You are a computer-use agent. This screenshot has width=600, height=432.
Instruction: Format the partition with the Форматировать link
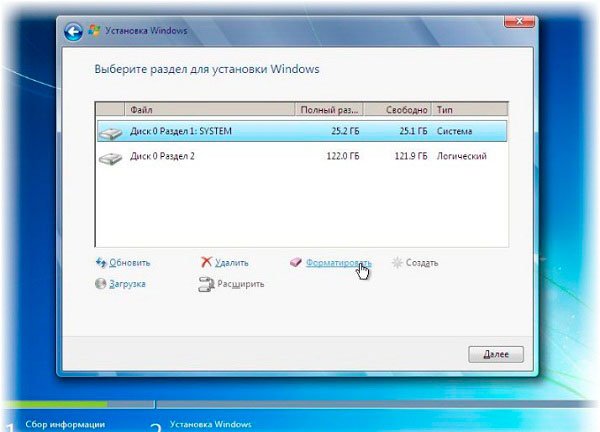click(339, 263)
